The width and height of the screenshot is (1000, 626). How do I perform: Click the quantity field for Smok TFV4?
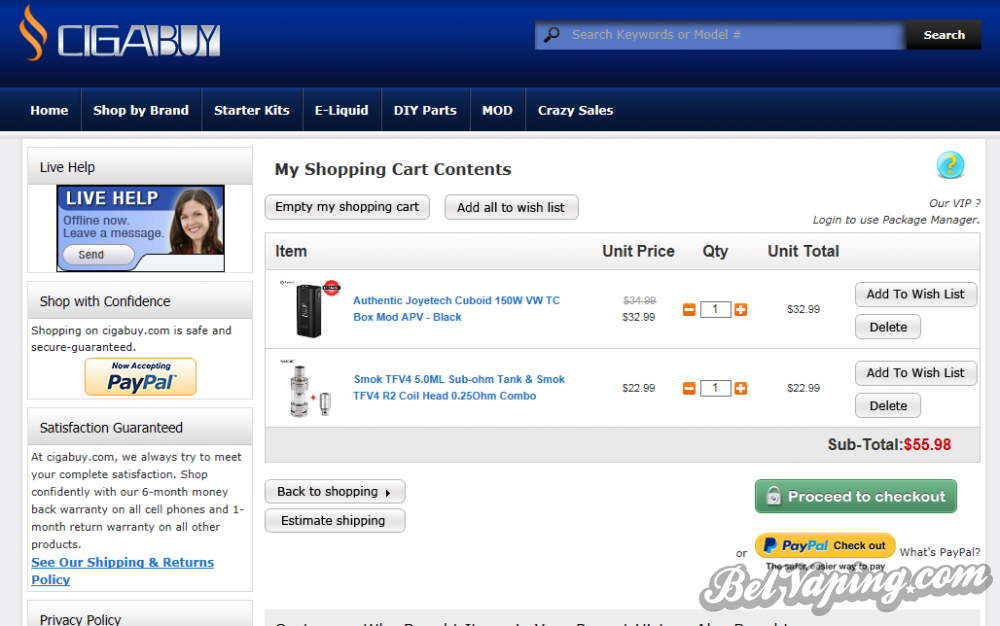[x=715, y=388]
